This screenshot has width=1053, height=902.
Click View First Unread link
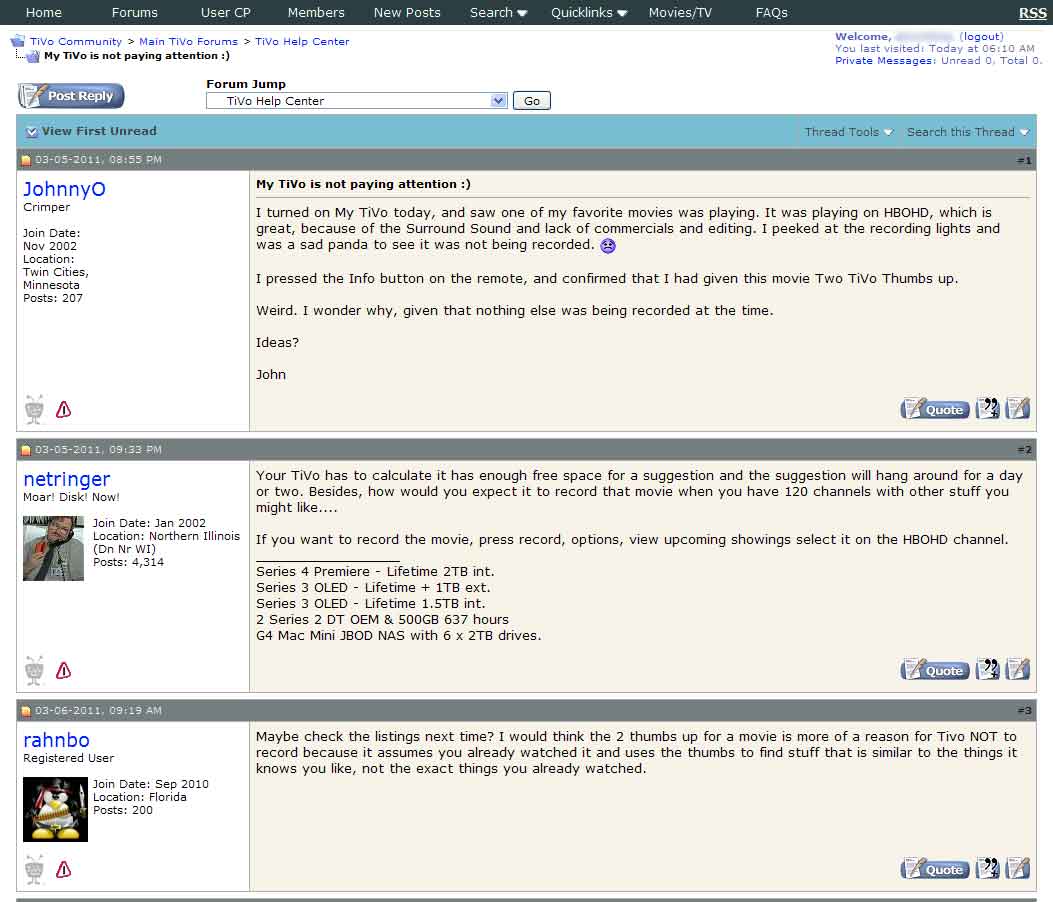[99, 131]
